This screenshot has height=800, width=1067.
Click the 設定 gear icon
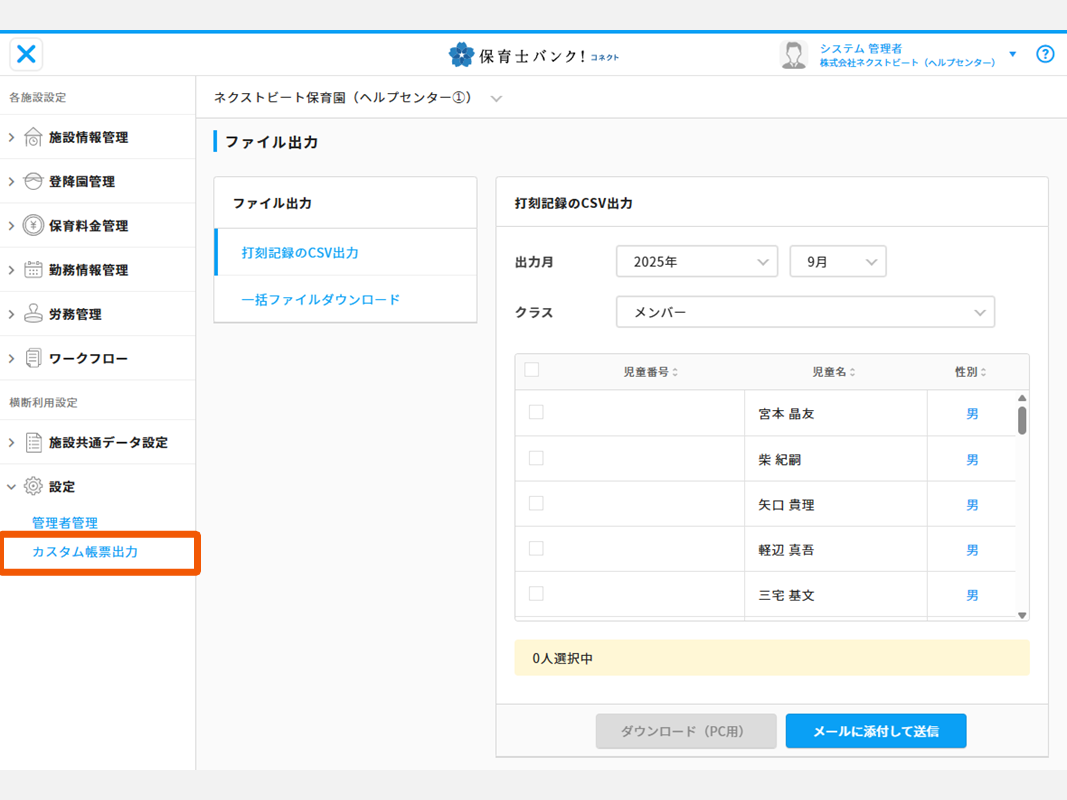point(33,487)
